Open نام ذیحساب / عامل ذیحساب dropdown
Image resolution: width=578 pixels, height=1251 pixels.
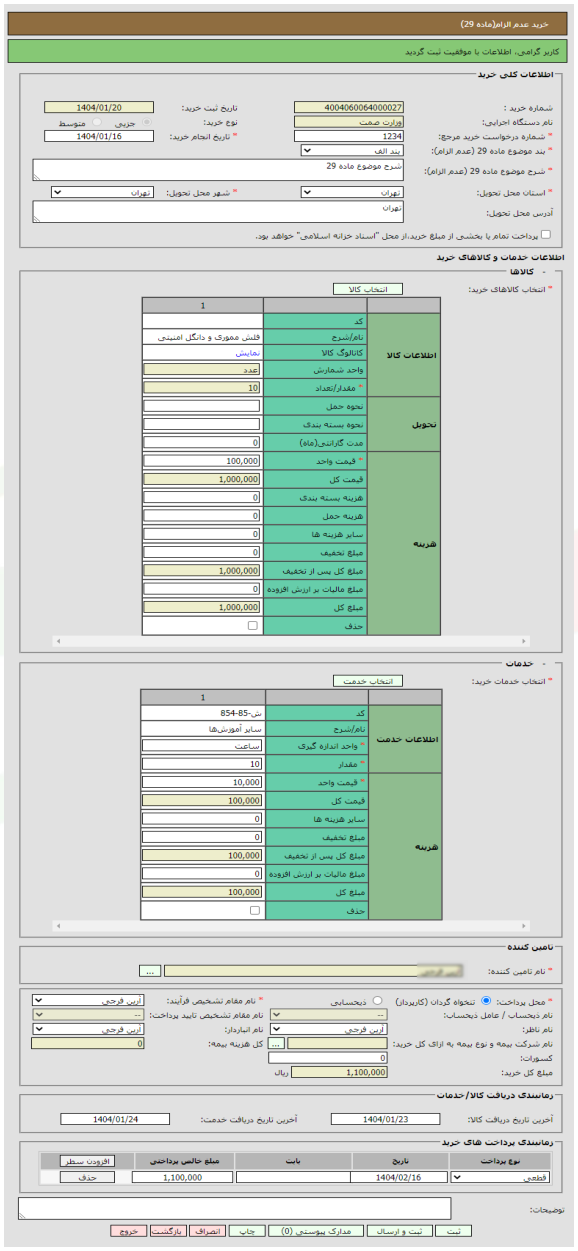click(329, 1014)
